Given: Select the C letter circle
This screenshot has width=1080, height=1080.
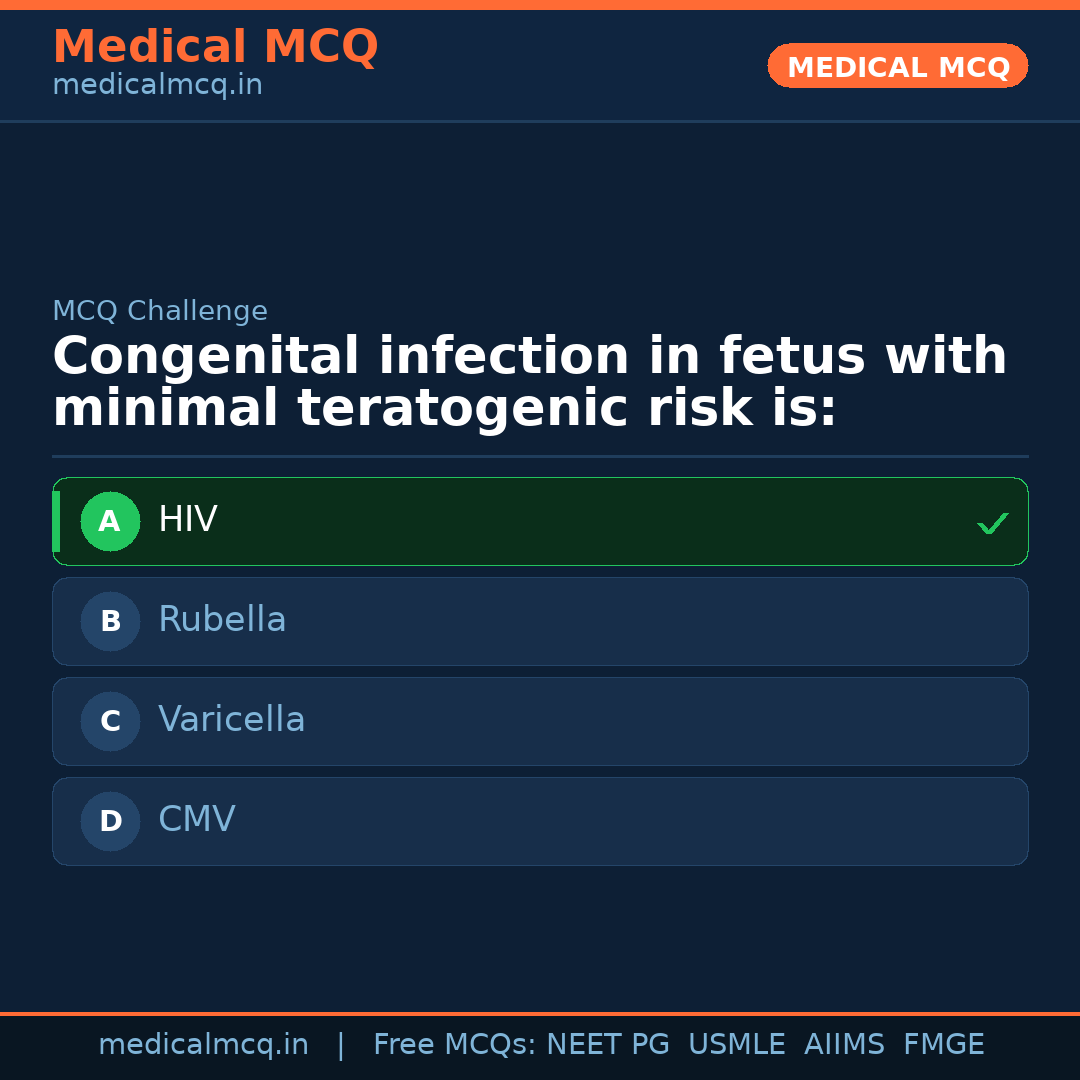Looking at the screenshot, I should (110, 722).
